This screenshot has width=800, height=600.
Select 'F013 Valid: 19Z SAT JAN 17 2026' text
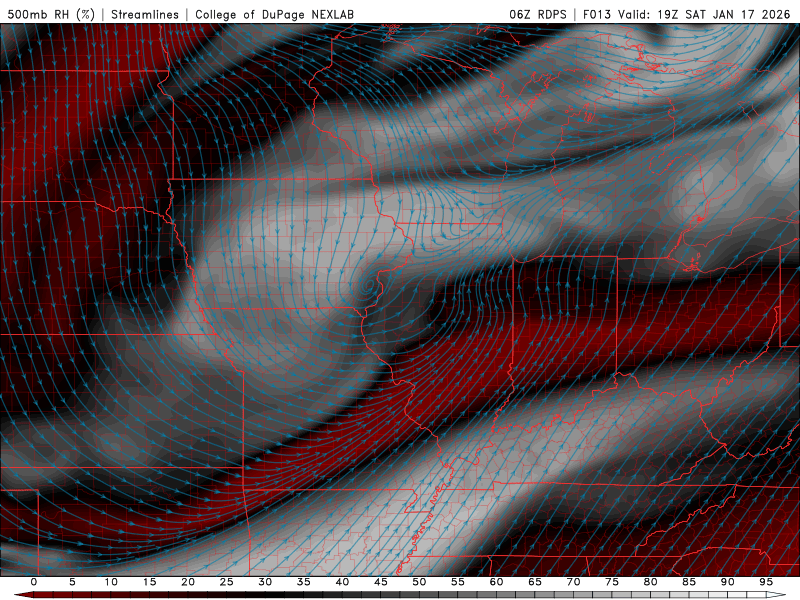point(687,14)
